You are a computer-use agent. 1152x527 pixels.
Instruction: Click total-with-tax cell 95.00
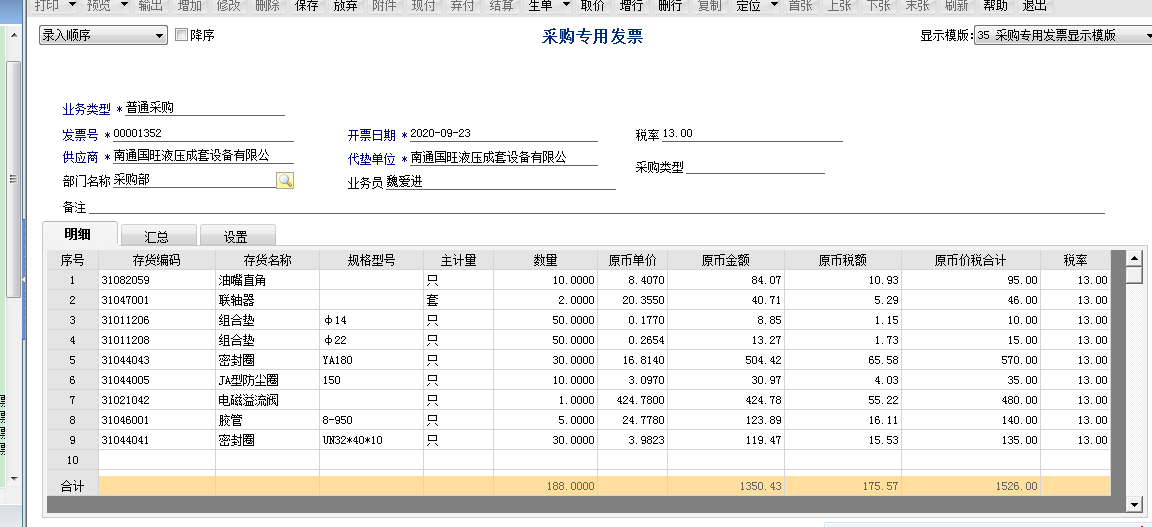coord(971,280)
